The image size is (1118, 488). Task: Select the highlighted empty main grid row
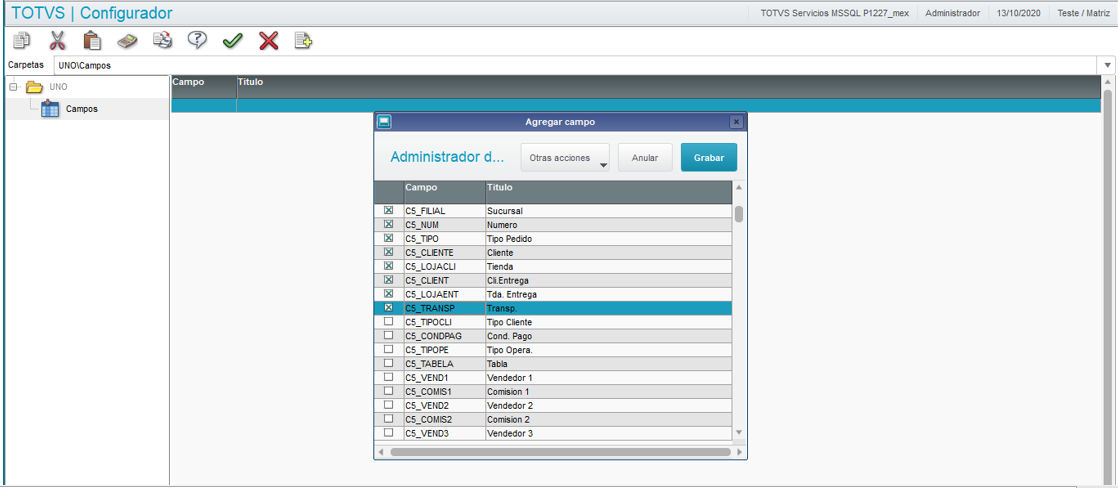click(636, 106)
